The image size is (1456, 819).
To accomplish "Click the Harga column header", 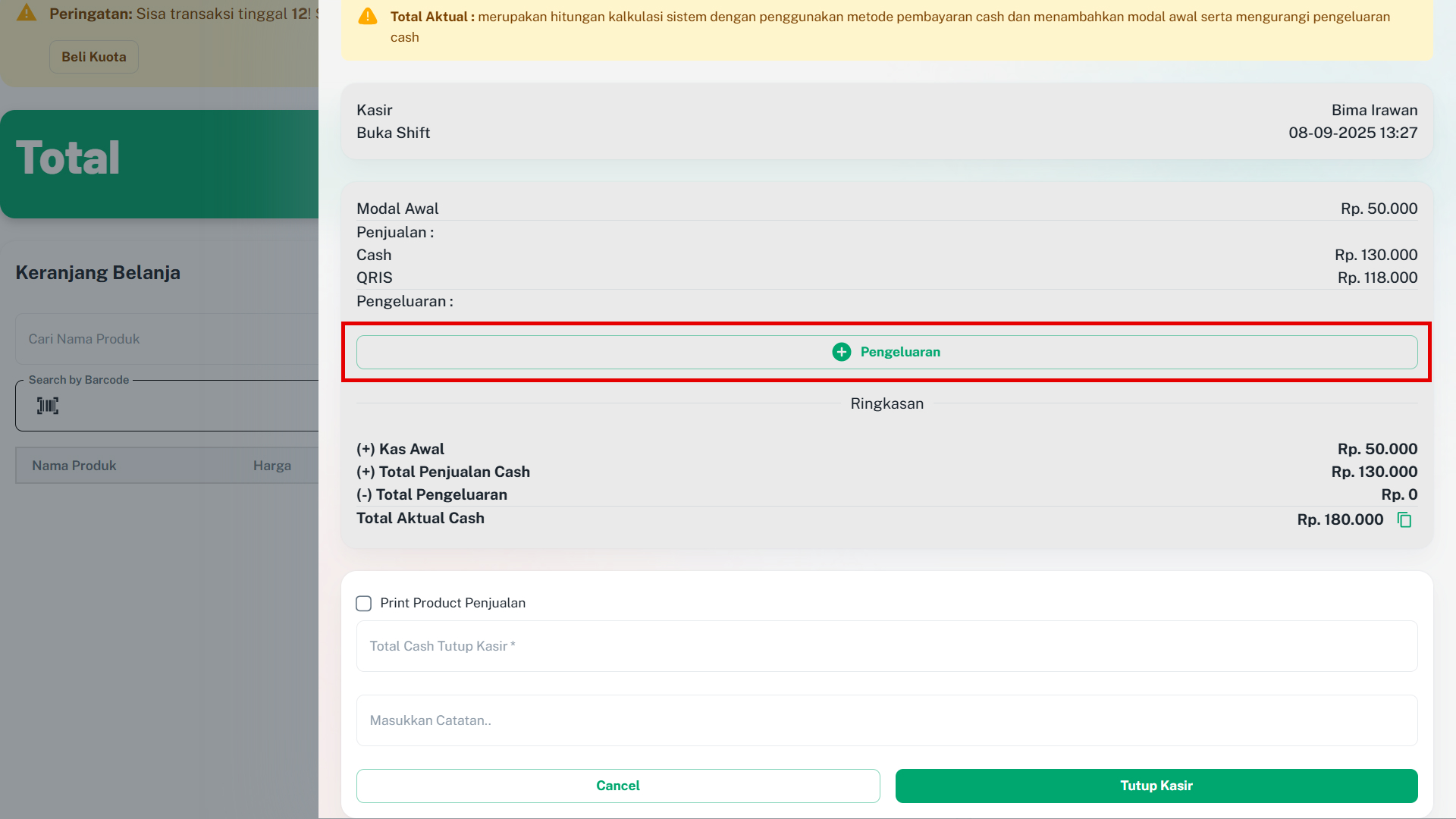I will coord(272,466).
